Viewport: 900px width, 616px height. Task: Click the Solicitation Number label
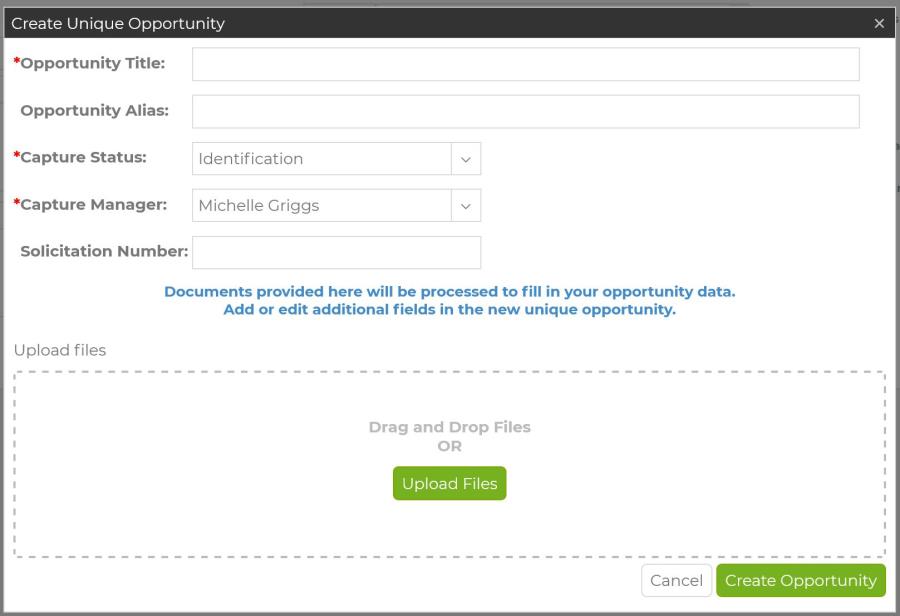[104, 251]
